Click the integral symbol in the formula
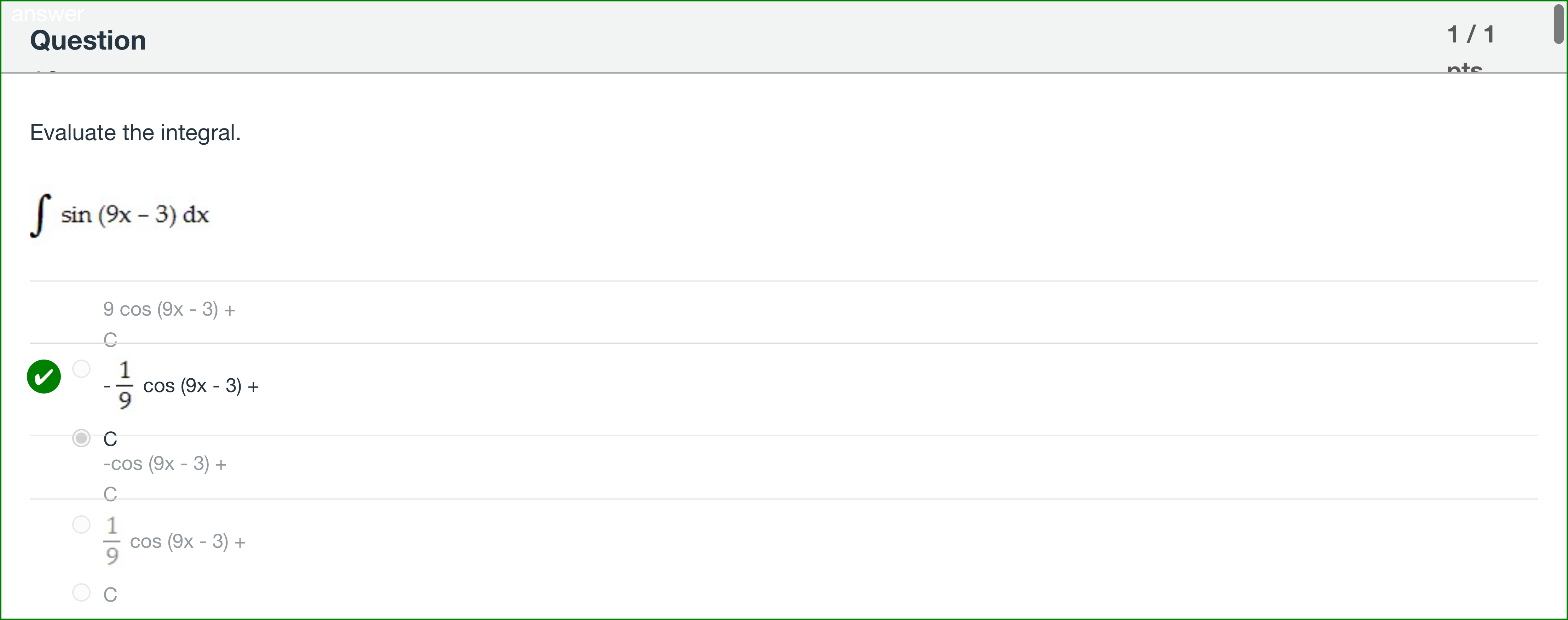This screenshot has height=620, width=1568. (40, 215)
